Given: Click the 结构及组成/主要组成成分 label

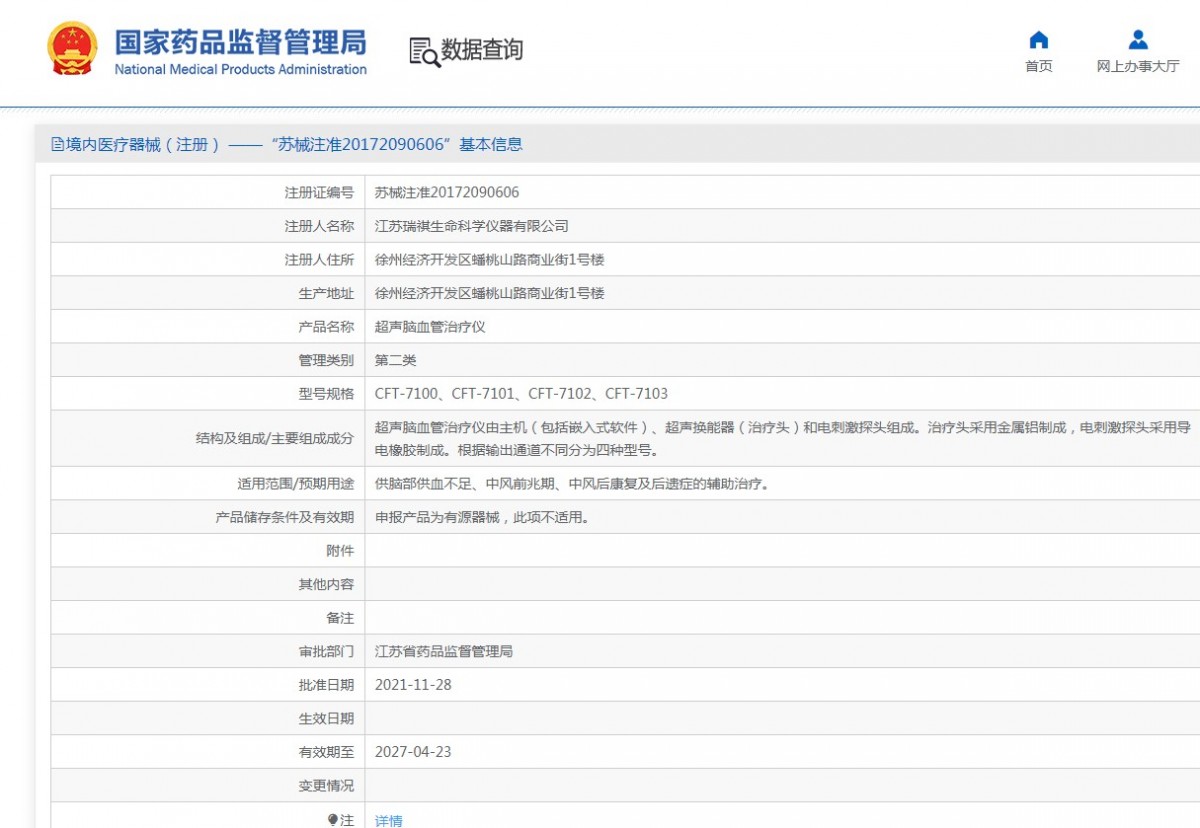Looking at the screenshot, I should click(x=275, y=438).
